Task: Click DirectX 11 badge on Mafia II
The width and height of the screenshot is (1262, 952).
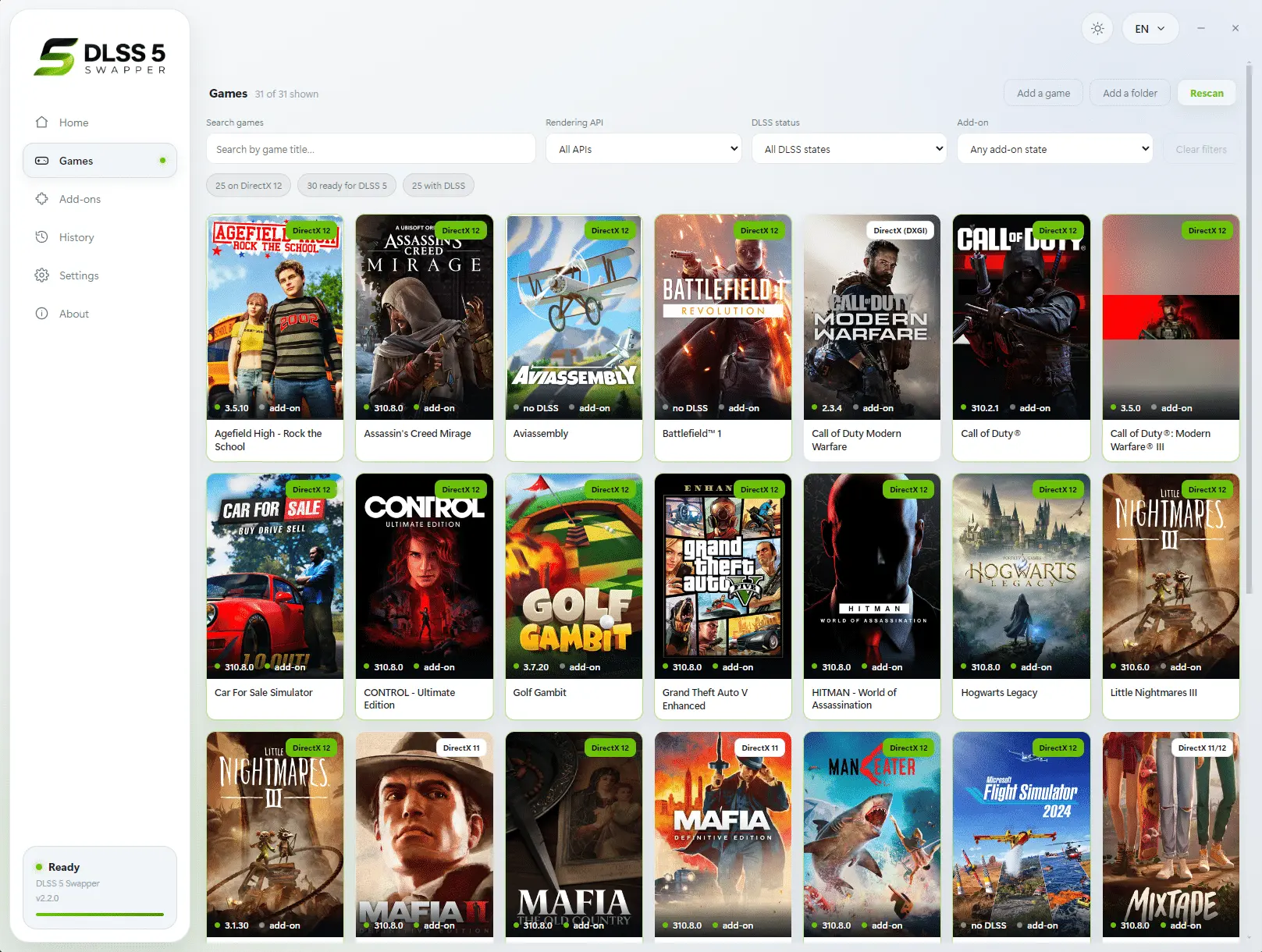Action: click(x=461, y=748)
